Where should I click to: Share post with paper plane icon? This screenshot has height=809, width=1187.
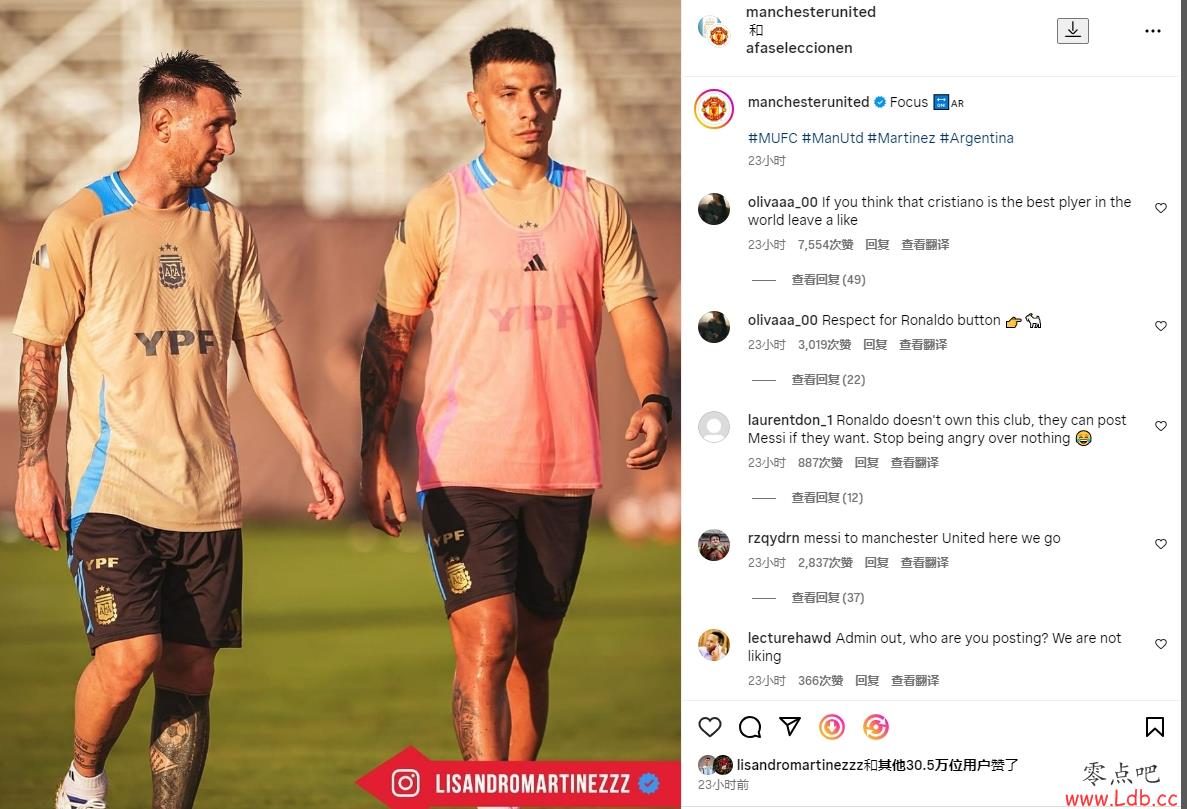coord(790,726)
